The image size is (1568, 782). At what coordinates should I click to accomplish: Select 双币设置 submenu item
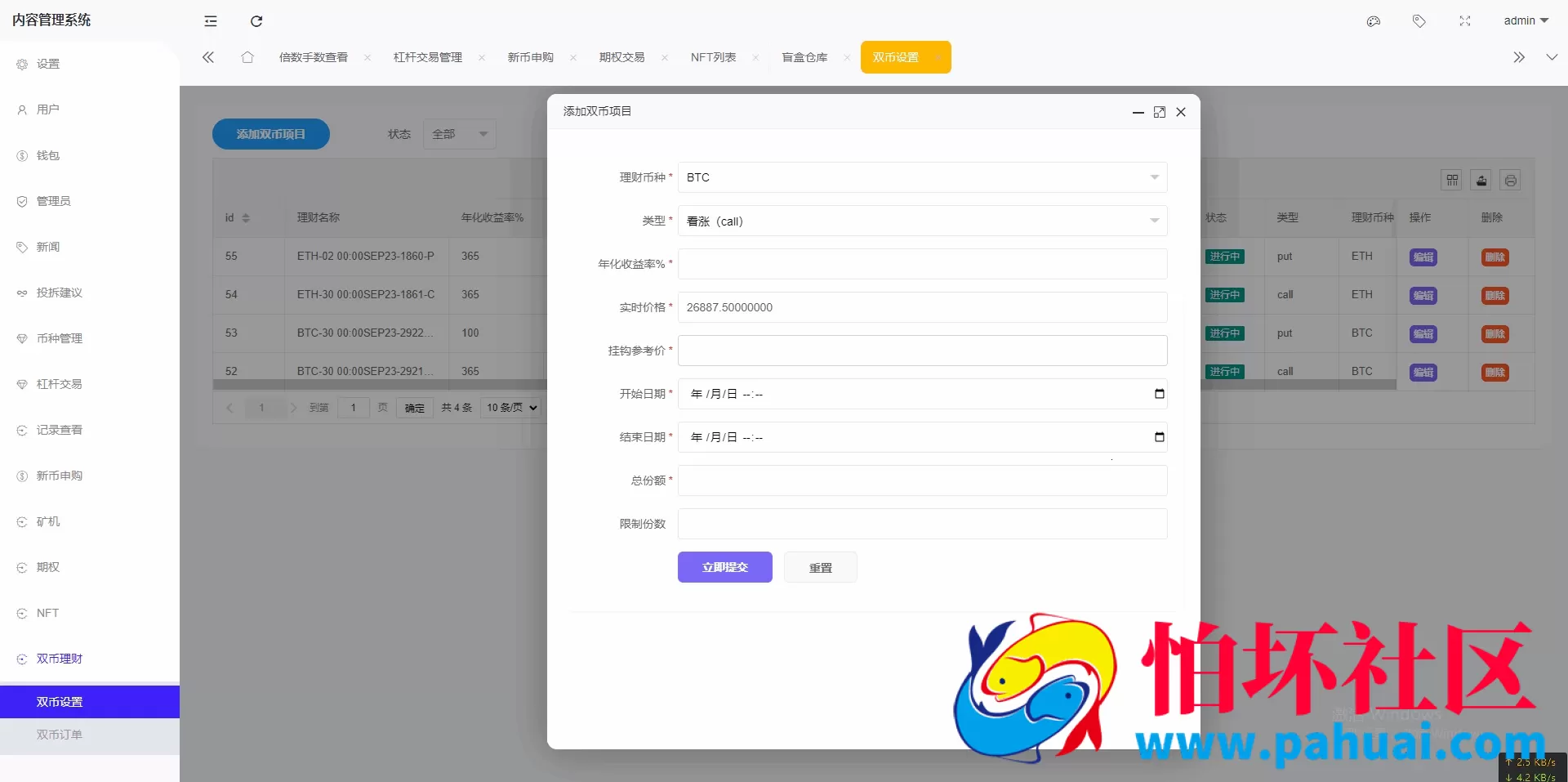(x=90, y=702)
